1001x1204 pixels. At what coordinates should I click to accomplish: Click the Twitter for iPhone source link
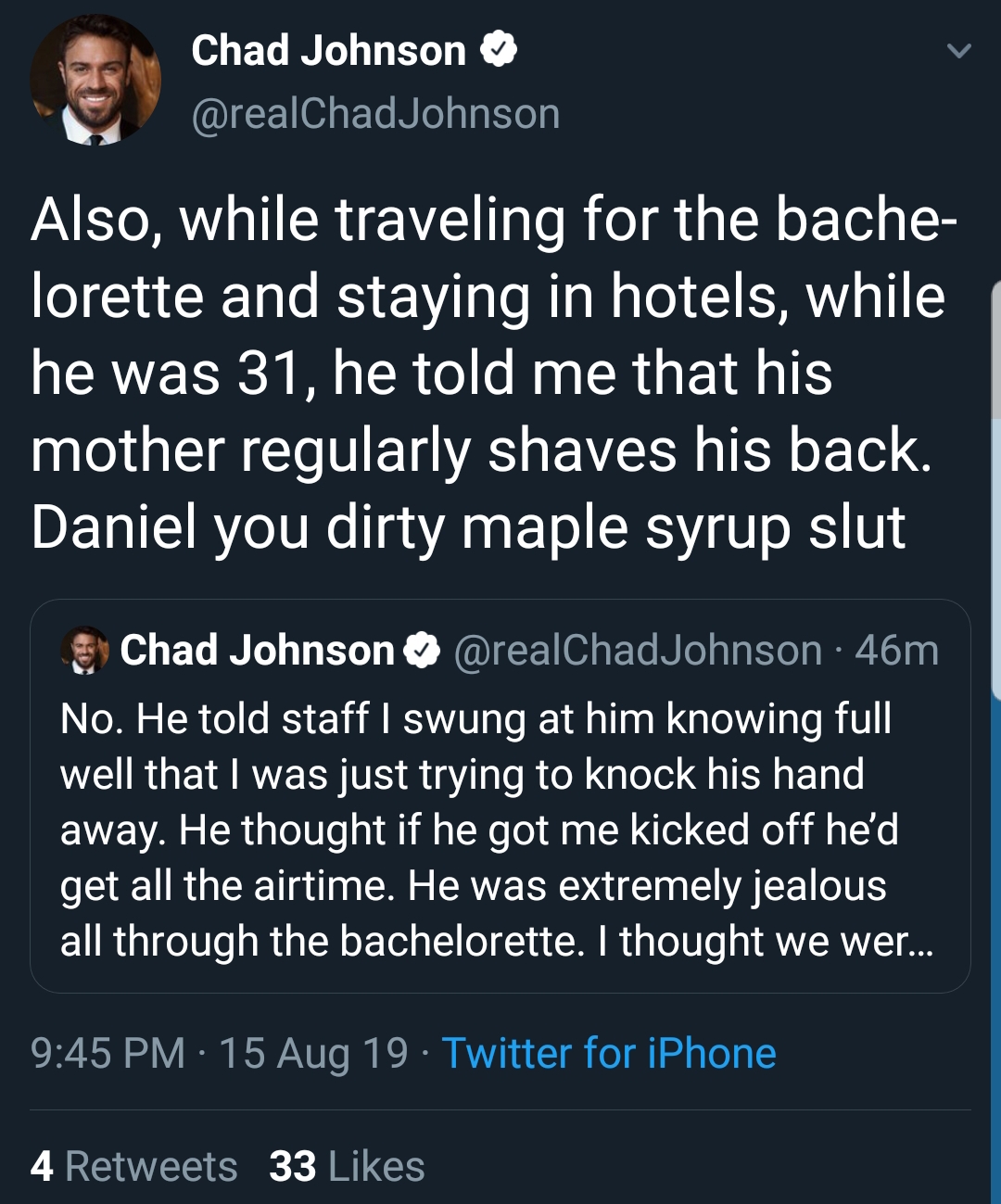pos(609,1053)
